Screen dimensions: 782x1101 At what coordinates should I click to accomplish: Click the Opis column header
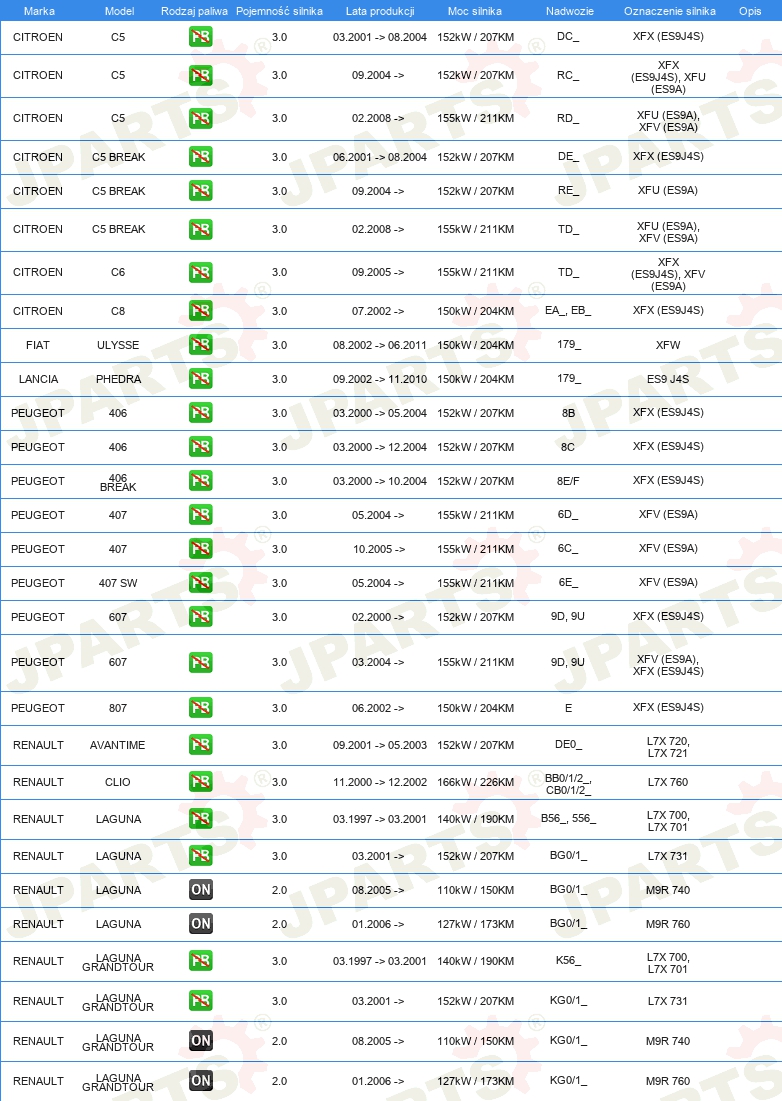pos(750,11)
